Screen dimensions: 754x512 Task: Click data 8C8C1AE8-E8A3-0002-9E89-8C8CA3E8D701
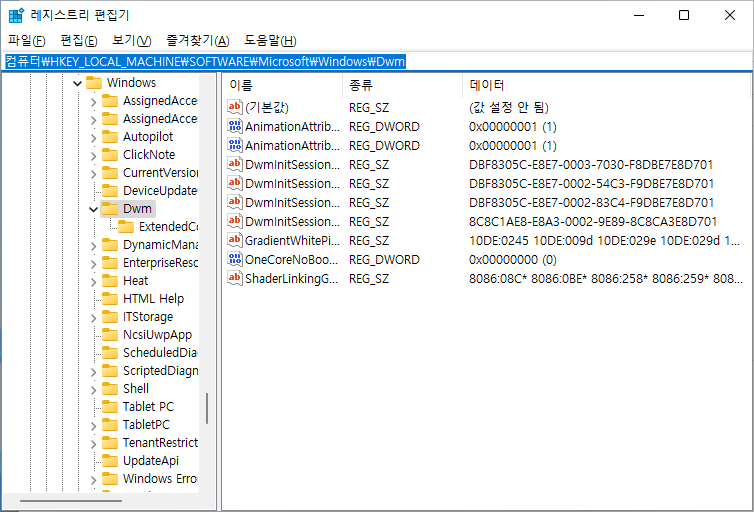tap(593, 222)
